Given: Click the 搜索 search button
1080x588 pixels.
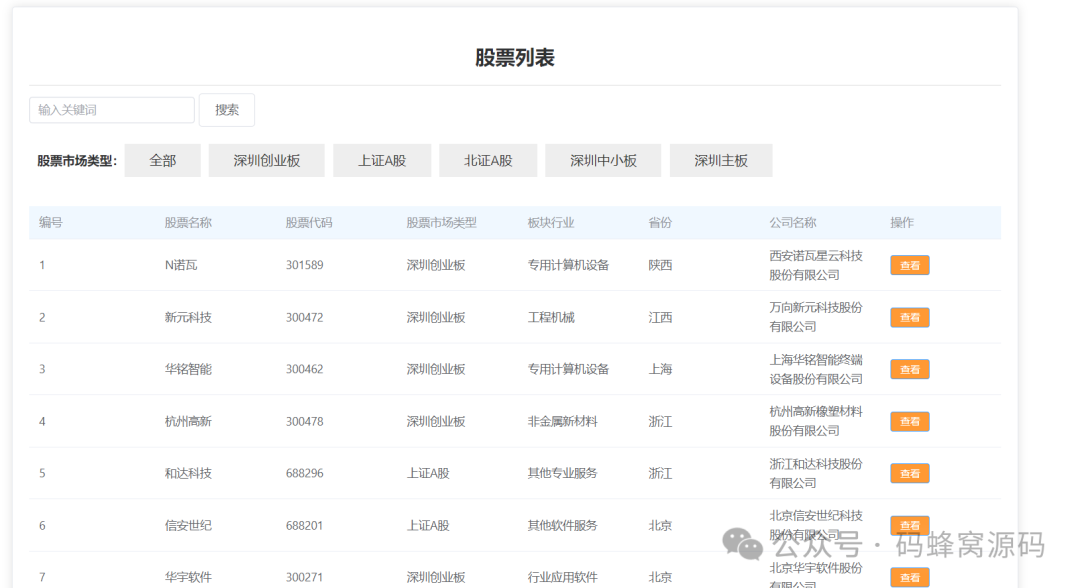Looking at the screenshot, I should point(226,110).
